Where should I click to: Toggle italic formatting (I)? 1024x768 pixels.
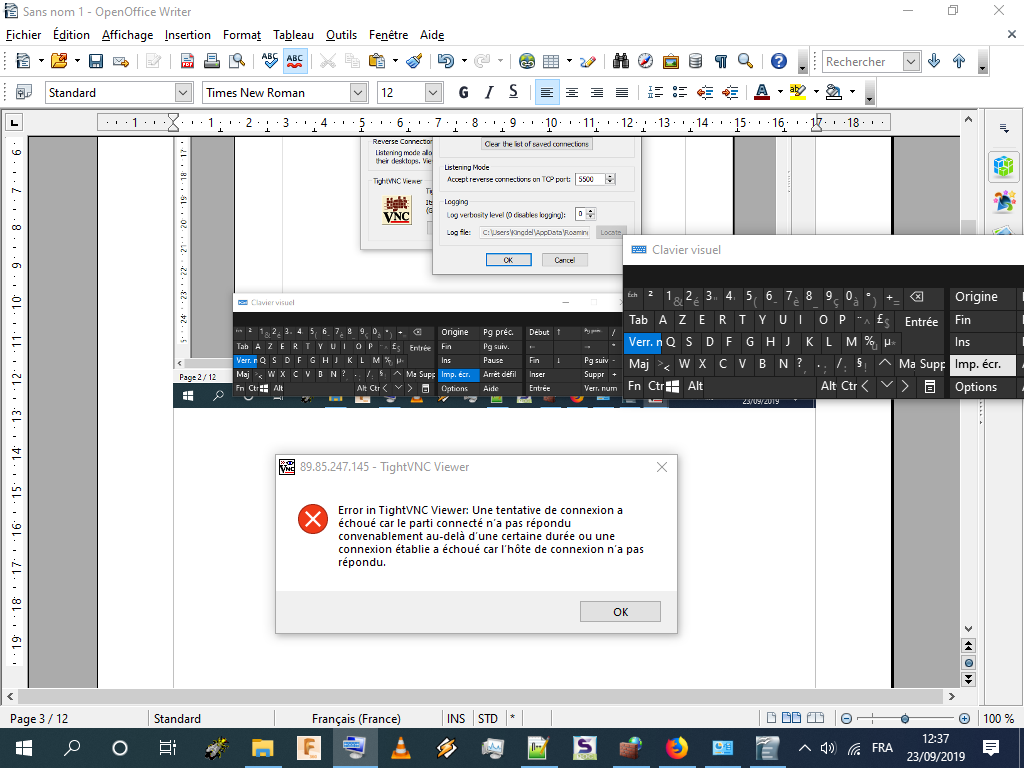coord(488,93)
